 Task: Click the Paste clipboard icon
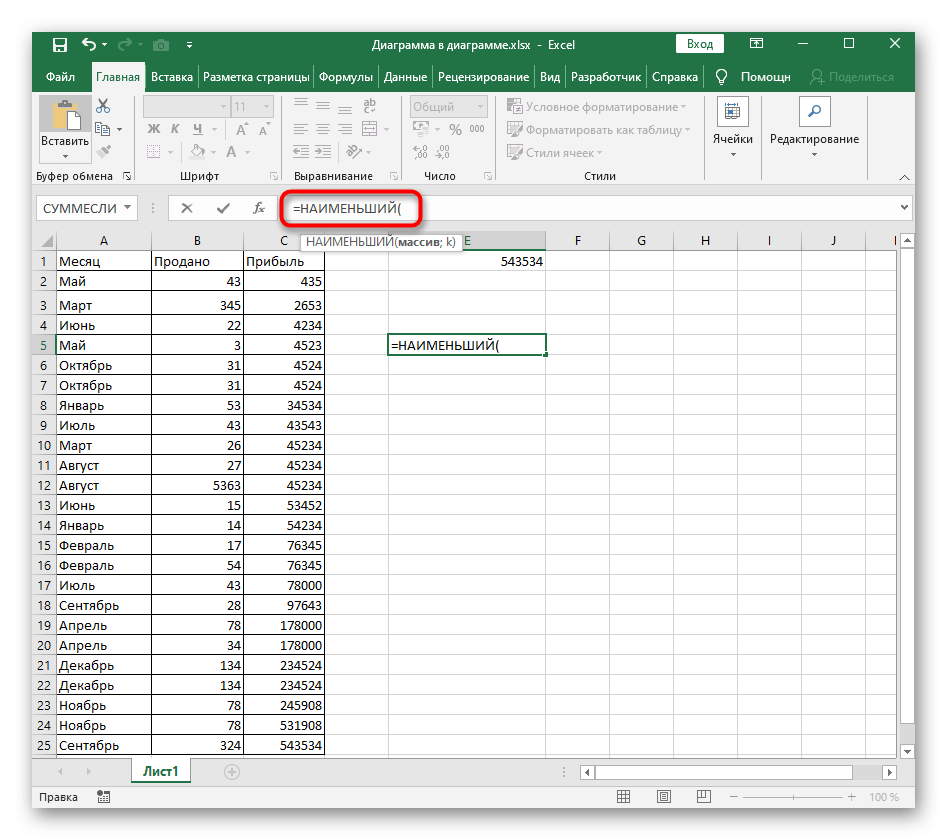65,117
